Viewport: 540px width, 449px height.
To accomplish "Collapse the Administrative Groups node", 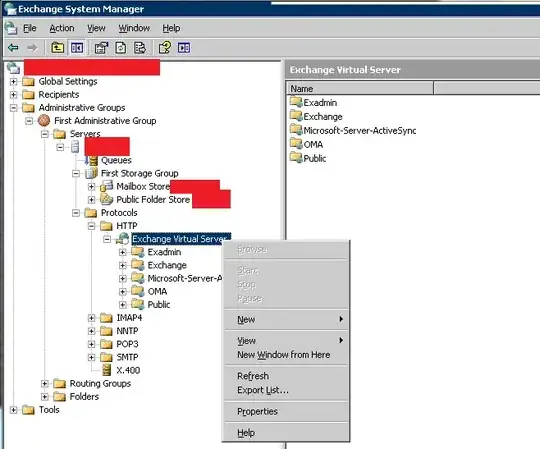I will (13, 108).
